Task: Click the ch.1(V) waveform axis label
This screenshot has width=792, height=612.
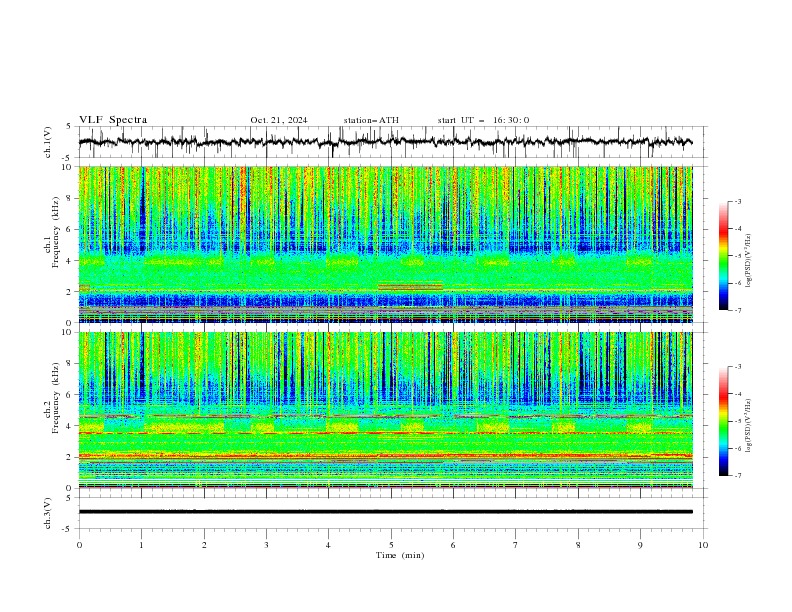Action: [48, 142]
